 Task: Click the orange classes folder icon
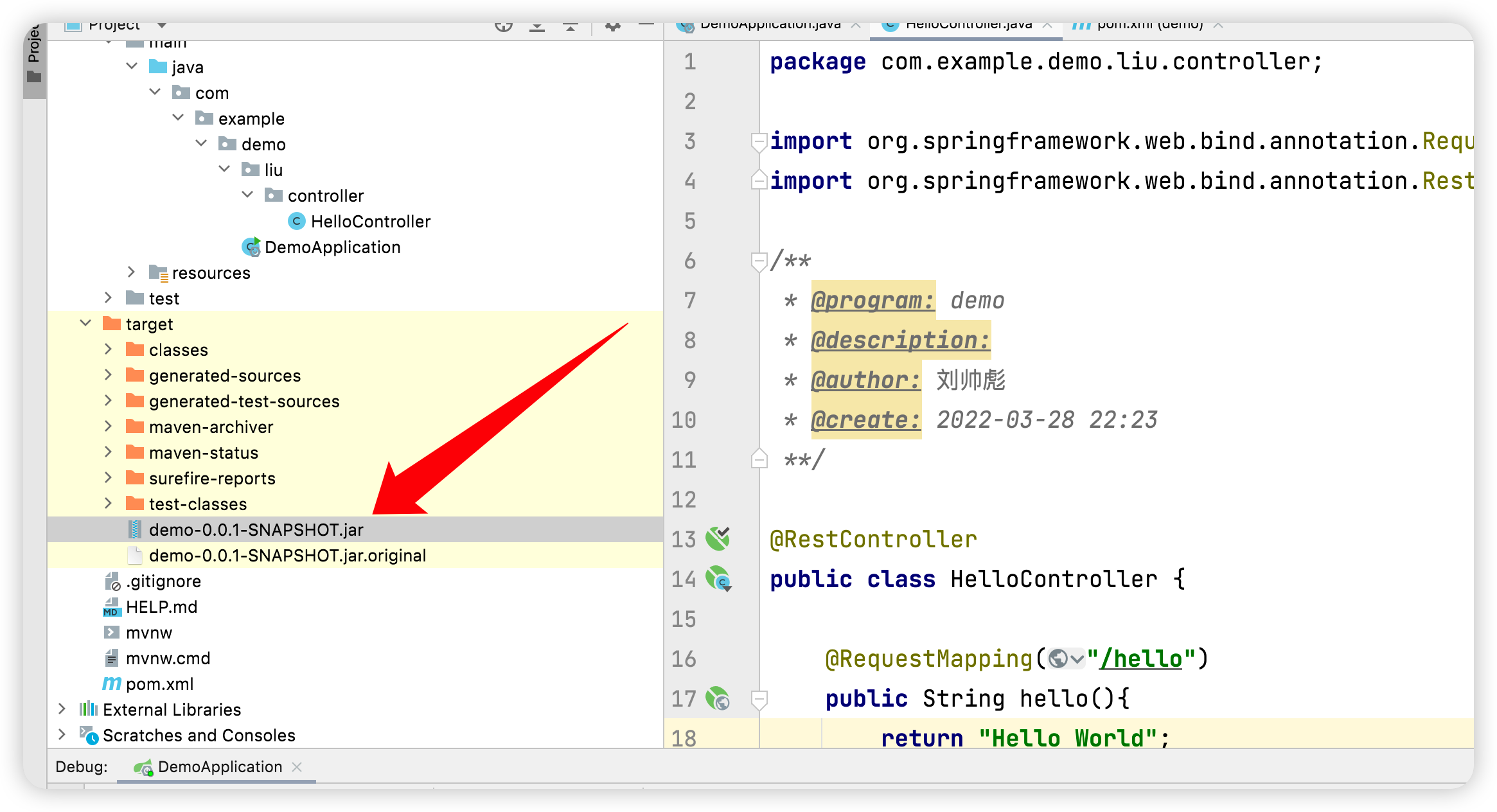(x=135, y=349)
